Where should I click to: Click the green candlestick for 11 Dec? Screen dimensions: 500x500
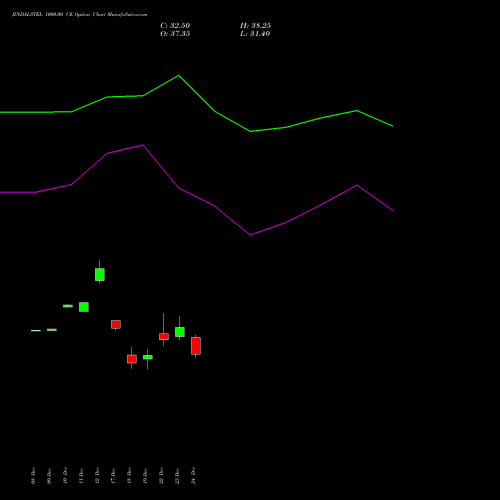click(x=84, y=307)
